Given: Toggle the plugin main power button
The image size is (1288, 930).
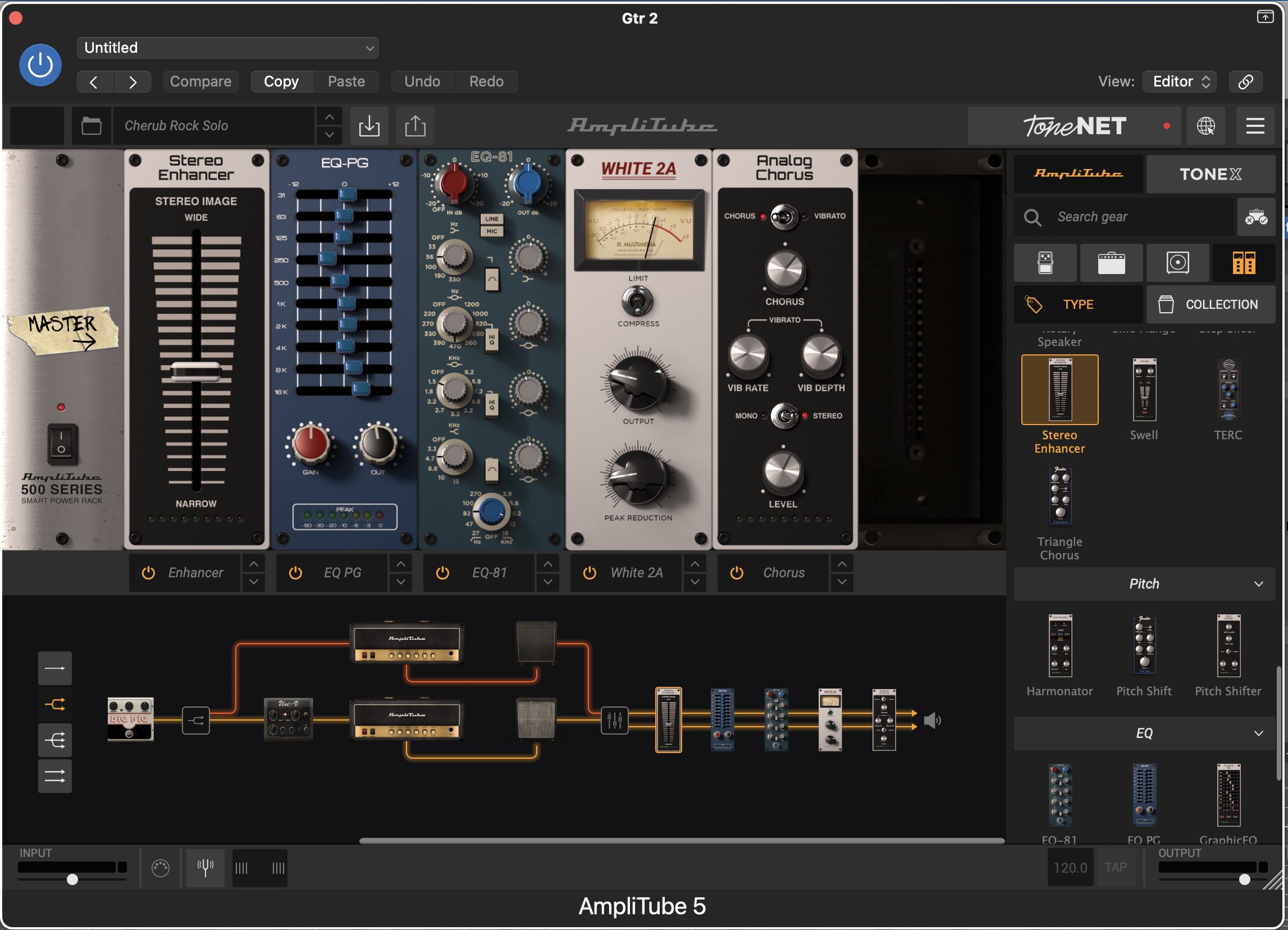Looking at the screenshot, I should click(40, 65).
